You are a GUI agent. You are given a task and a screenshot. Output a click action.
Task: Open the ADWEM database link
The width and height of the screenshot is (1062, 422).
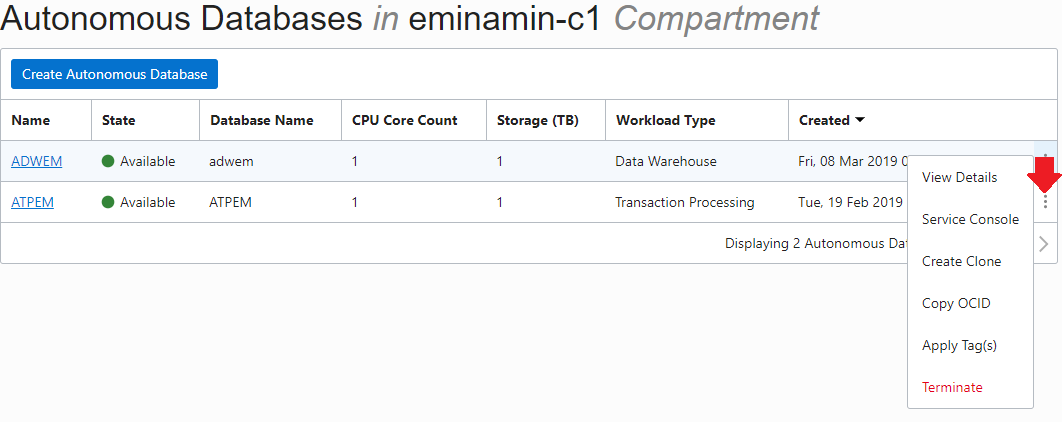[x=33, y=161]
